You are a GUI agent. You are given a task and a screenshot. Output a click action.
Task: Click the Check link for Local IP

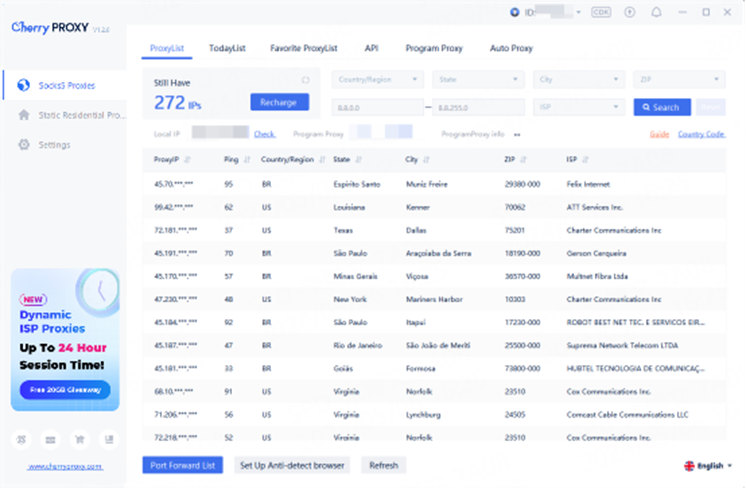click(265, 134)
